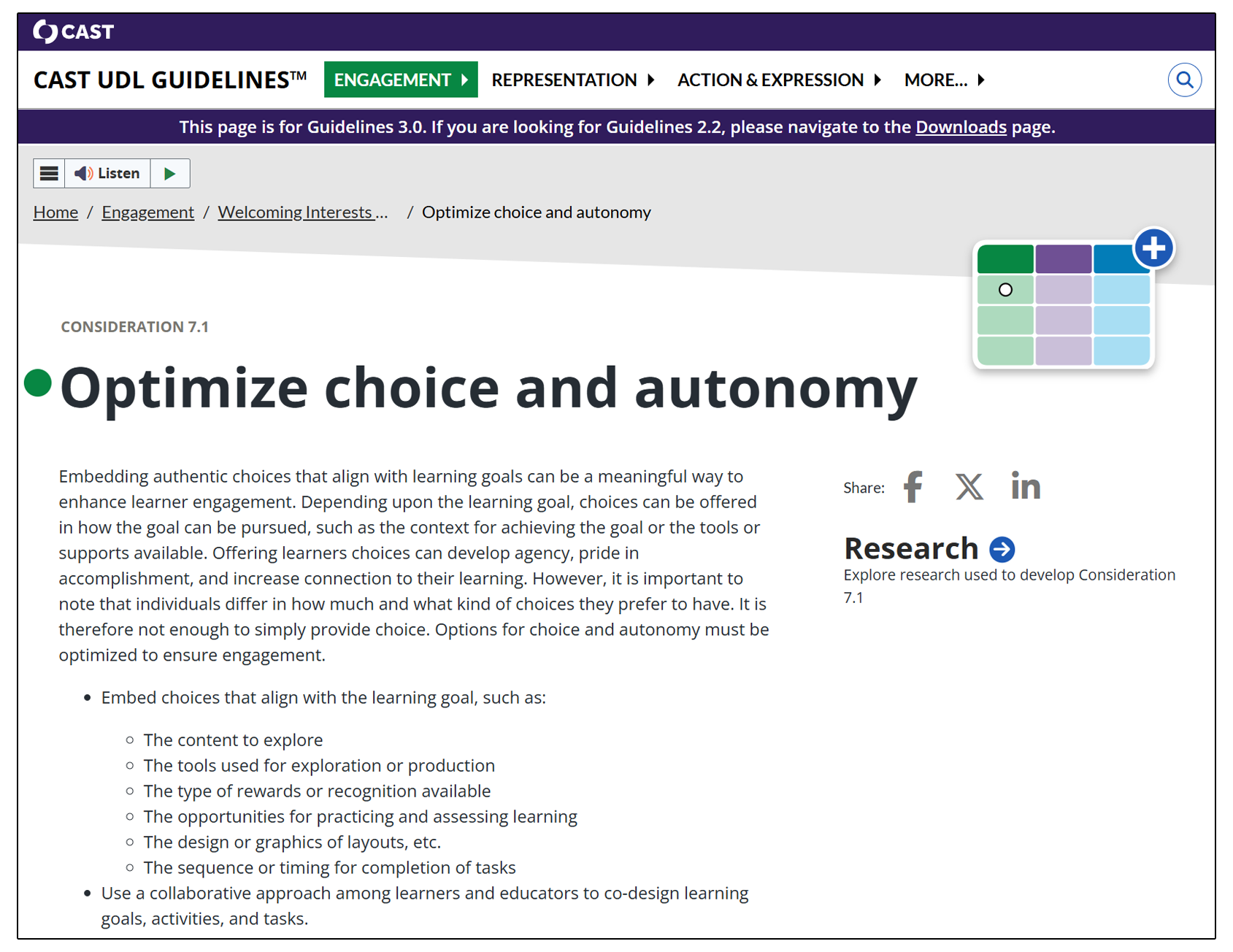The image size is (1233, 952).
Task: Click the dark green header cell in grid
Action: pos(1005,258)
